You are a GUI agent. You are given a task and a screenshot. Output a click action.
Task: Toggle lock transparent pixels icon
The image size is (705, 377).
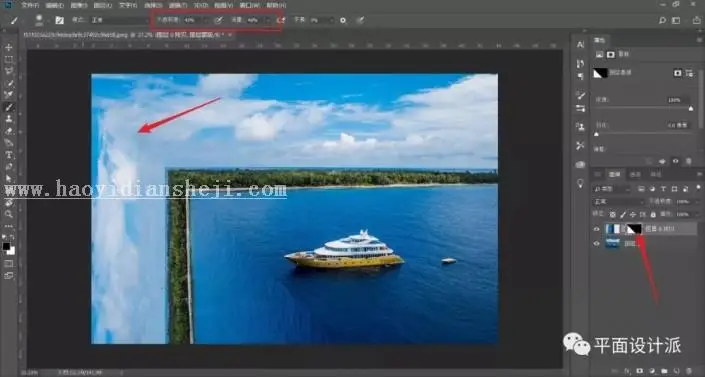click(x=612, y=215)
